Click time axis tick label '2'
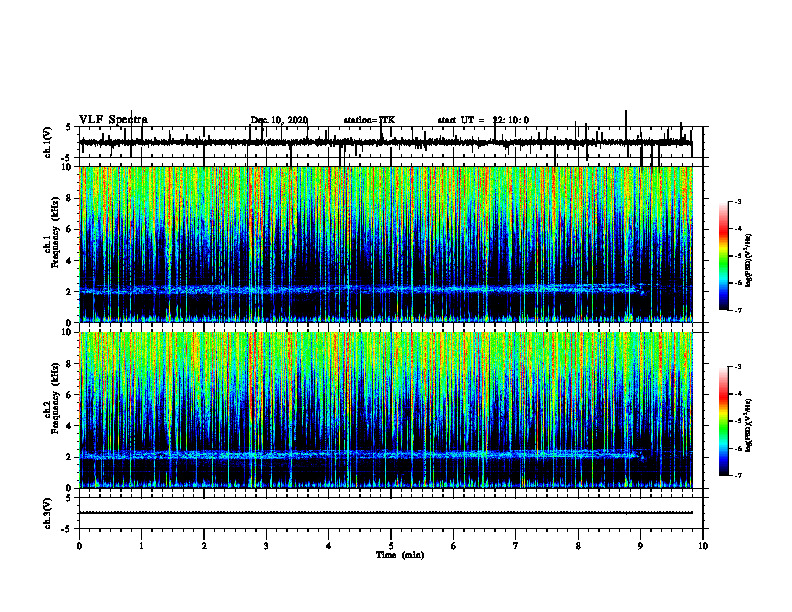 pos(204,546)
